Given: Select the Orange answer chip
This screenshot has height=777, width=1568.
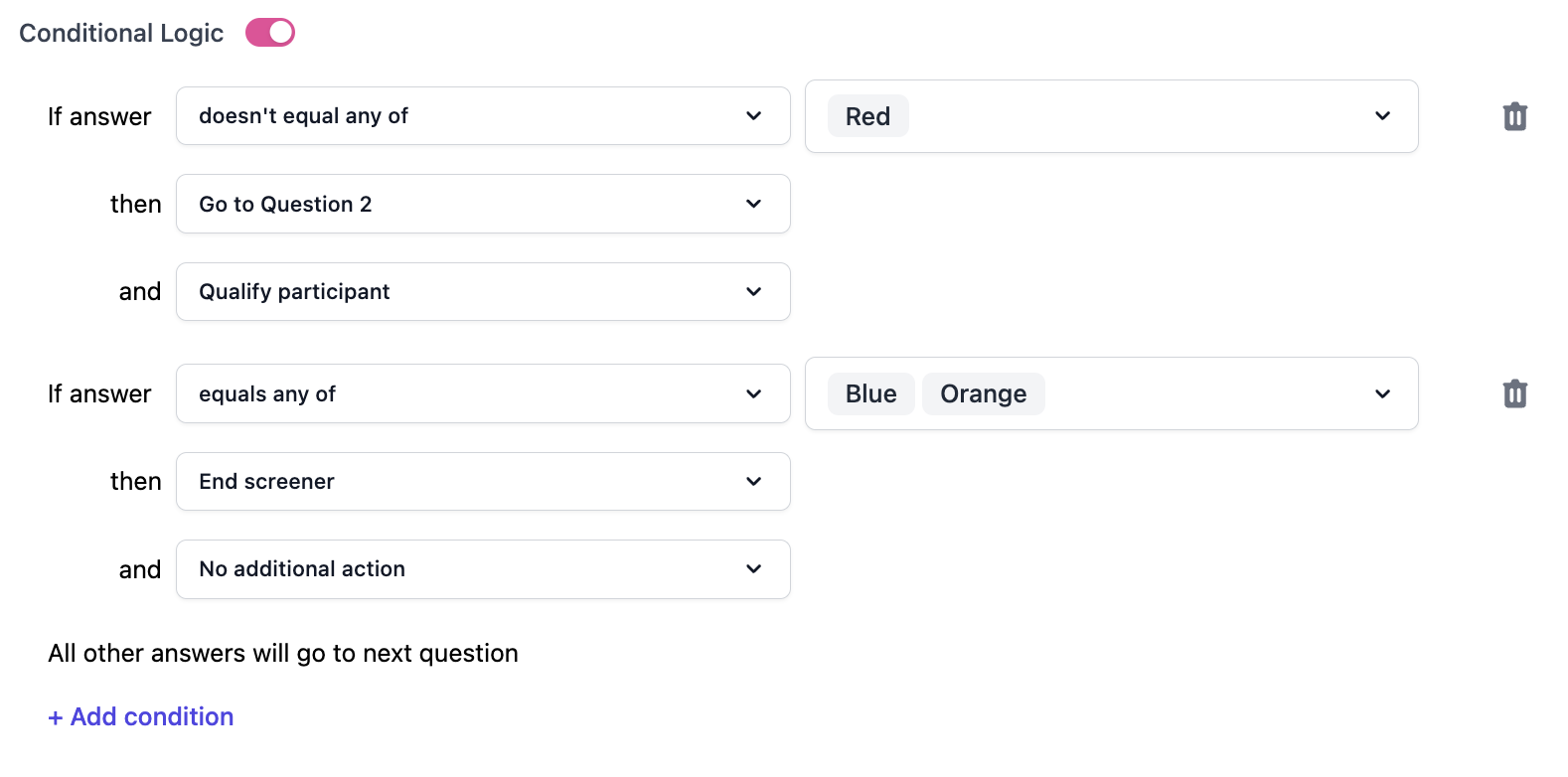Looking at the screenshot, I should (983, 394).
